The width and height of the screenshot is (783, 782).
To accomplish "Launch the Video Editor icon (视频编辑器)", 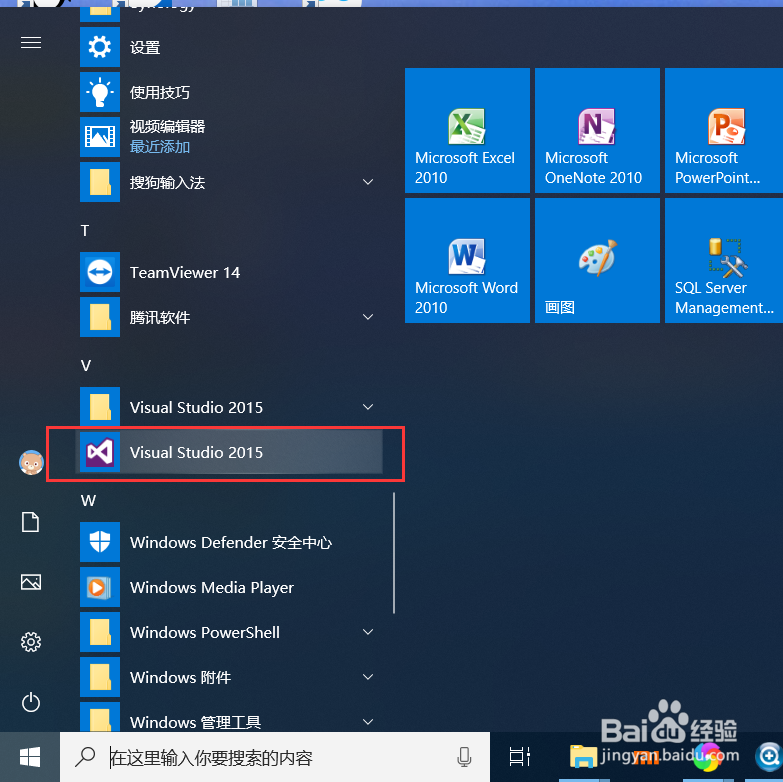I will pos(100,137).
